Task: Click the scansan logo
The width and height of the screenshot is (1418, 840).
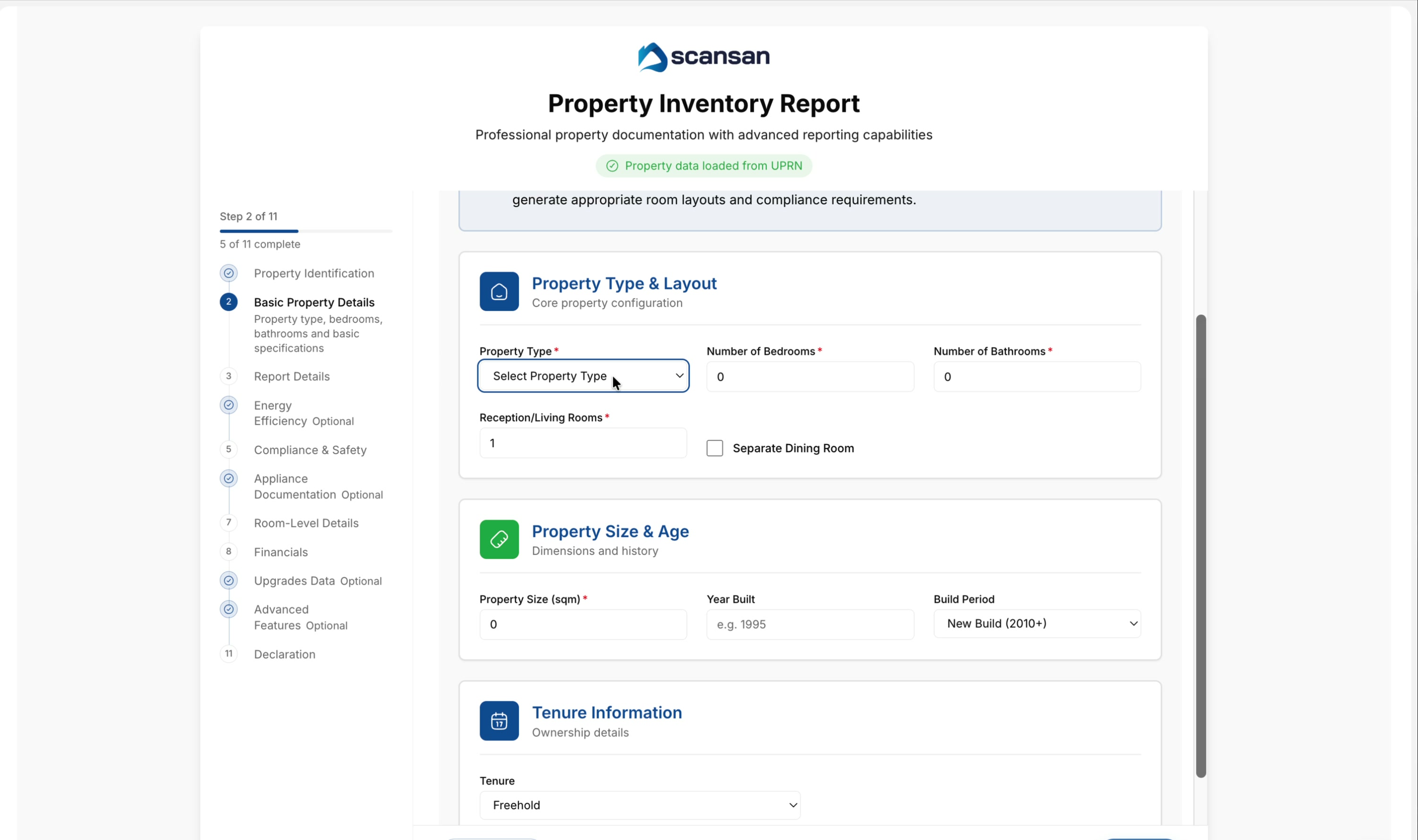Action: pos(703,57)
